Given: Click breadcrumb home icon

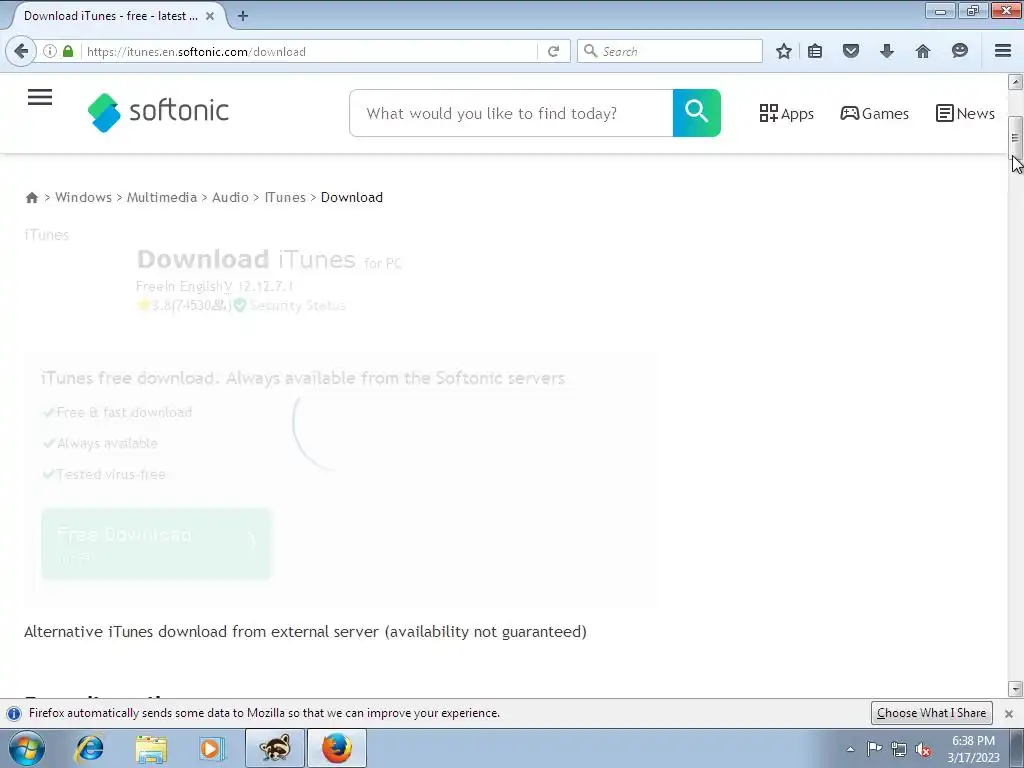Looking at the screenshot, I should click(31, 197).
